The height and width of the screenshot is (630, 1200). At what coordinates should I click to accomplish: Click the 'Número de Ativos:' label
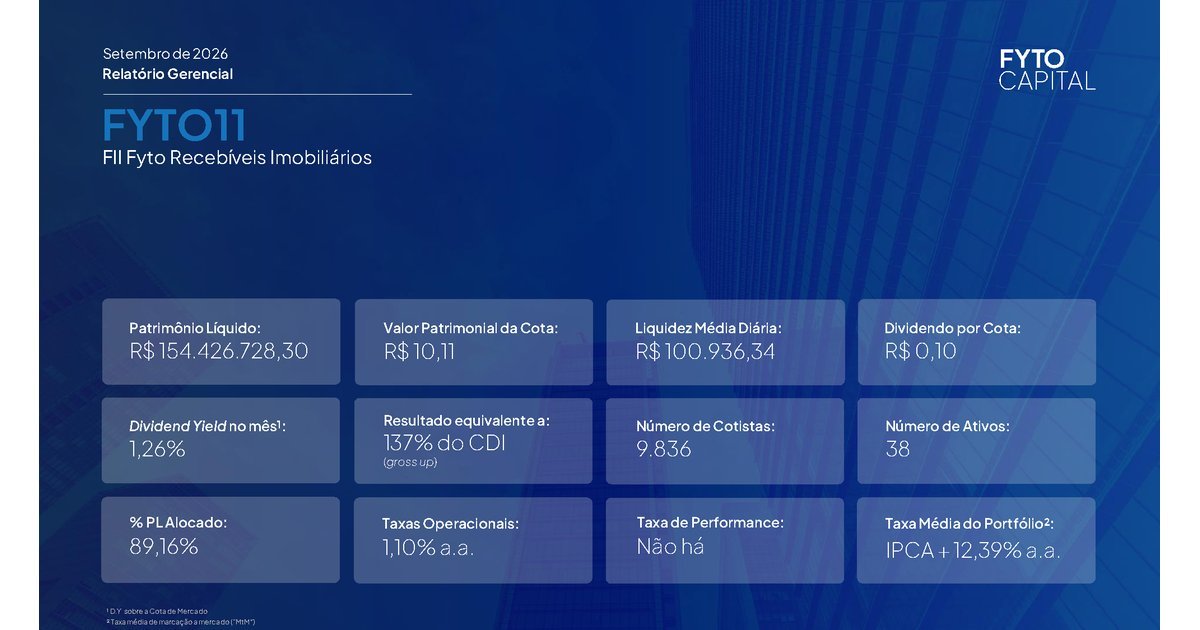tap(947, 426)
